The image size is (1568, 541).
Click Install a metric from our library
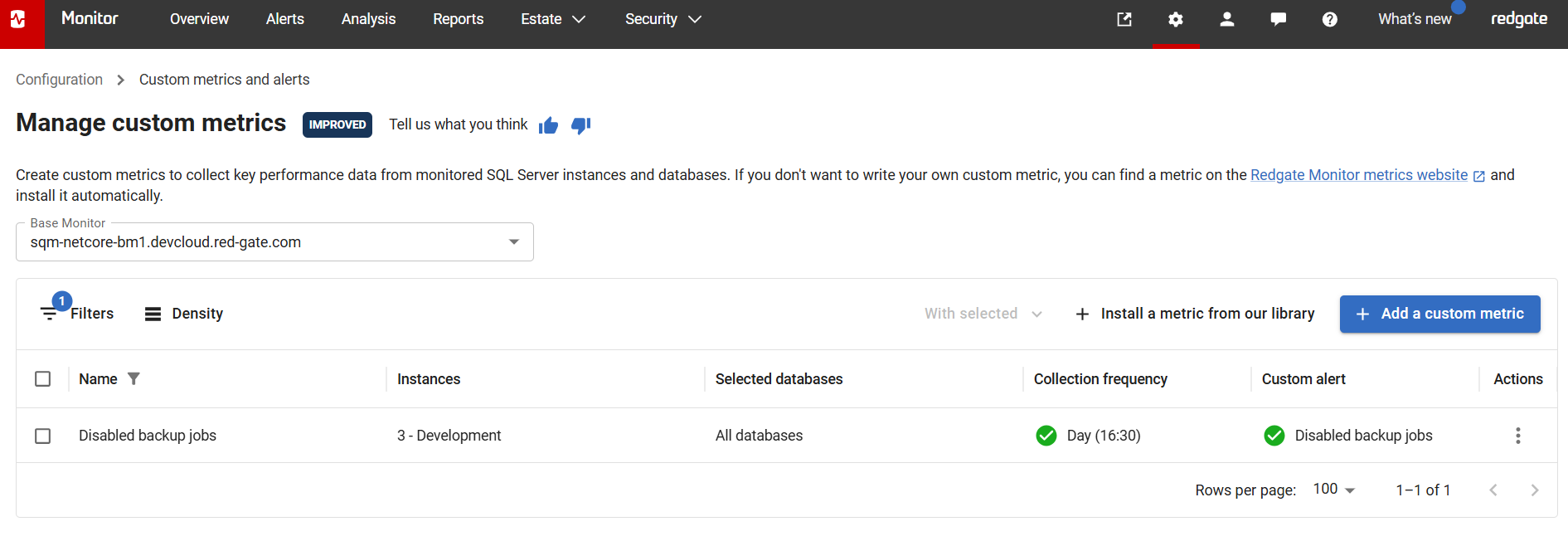(x=1195, y=314)
